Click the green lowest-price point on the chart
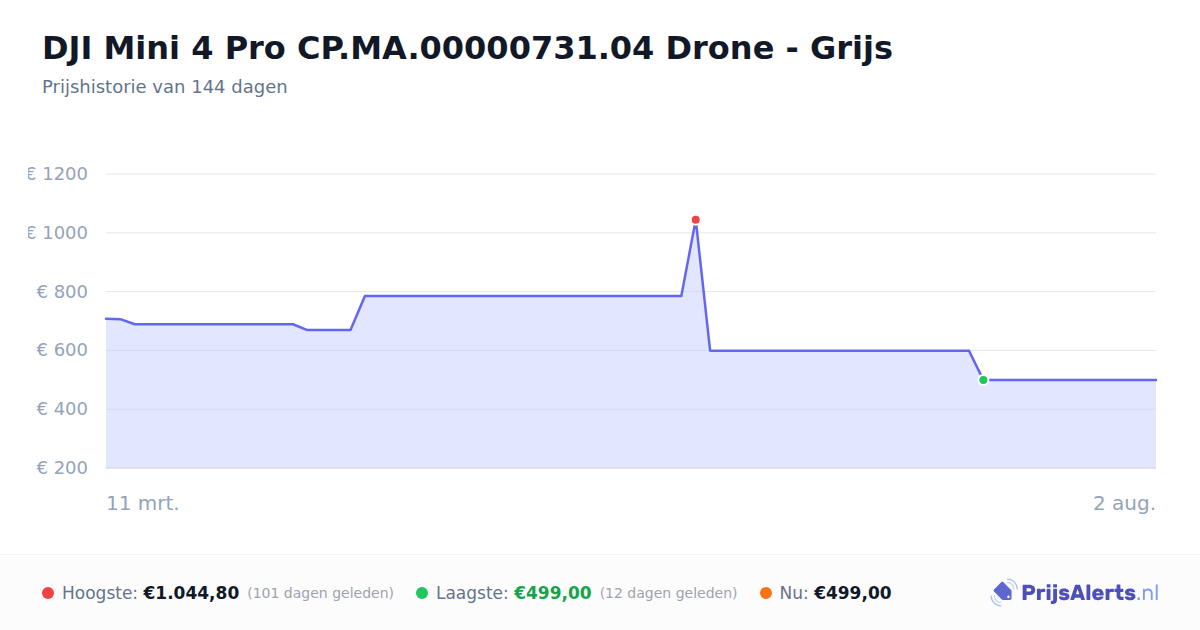The width and height of the screenshot is (1200, 630). point(983,380)
